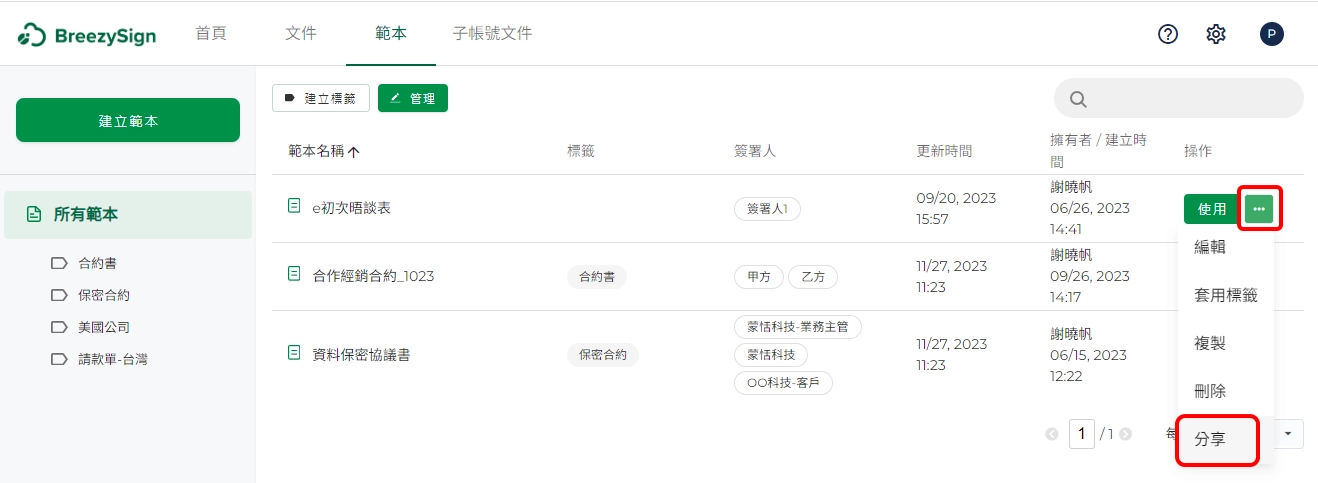Image resolution: width=1318 pixels, height=483 pixels.
Task: Go to next page arrow
Action: [x=1126, y=434]
